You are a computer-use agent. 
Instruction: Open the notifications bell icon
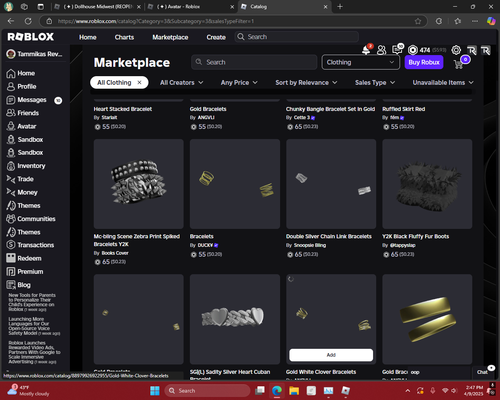click(x=366, y=50)
